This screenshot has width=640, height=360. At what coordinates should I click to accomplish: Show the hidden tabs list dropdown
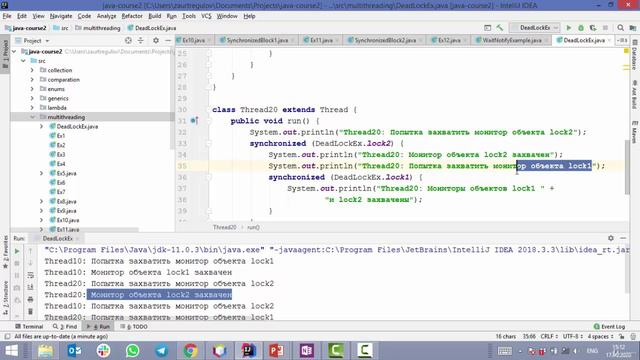622,40
